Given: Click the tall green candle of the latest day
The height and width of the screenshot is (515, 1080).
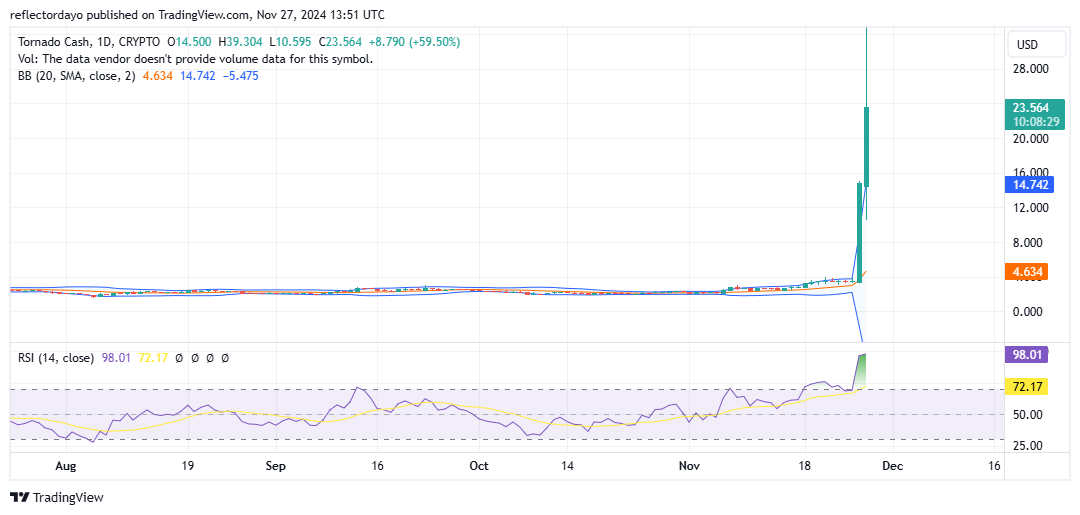Looking at the screenshot, I should point(866,146).
